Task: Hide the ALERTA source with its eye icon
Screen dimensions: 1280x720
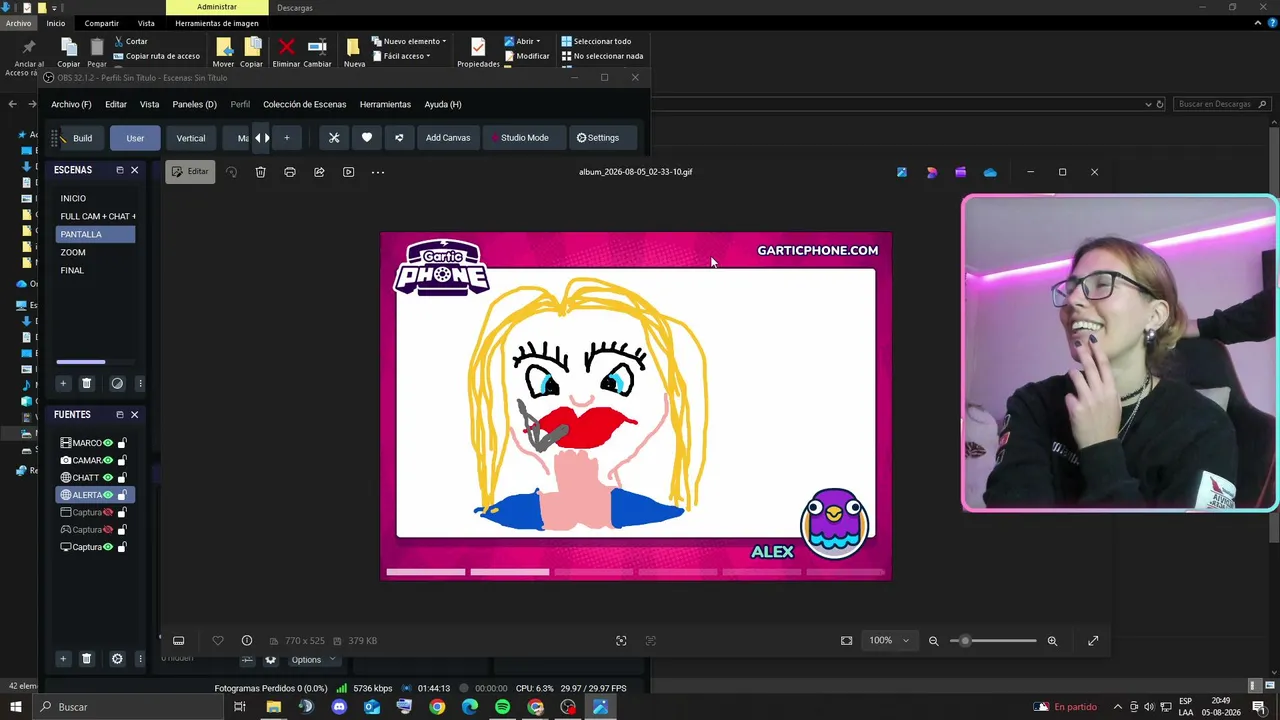Action: (108, 495)
